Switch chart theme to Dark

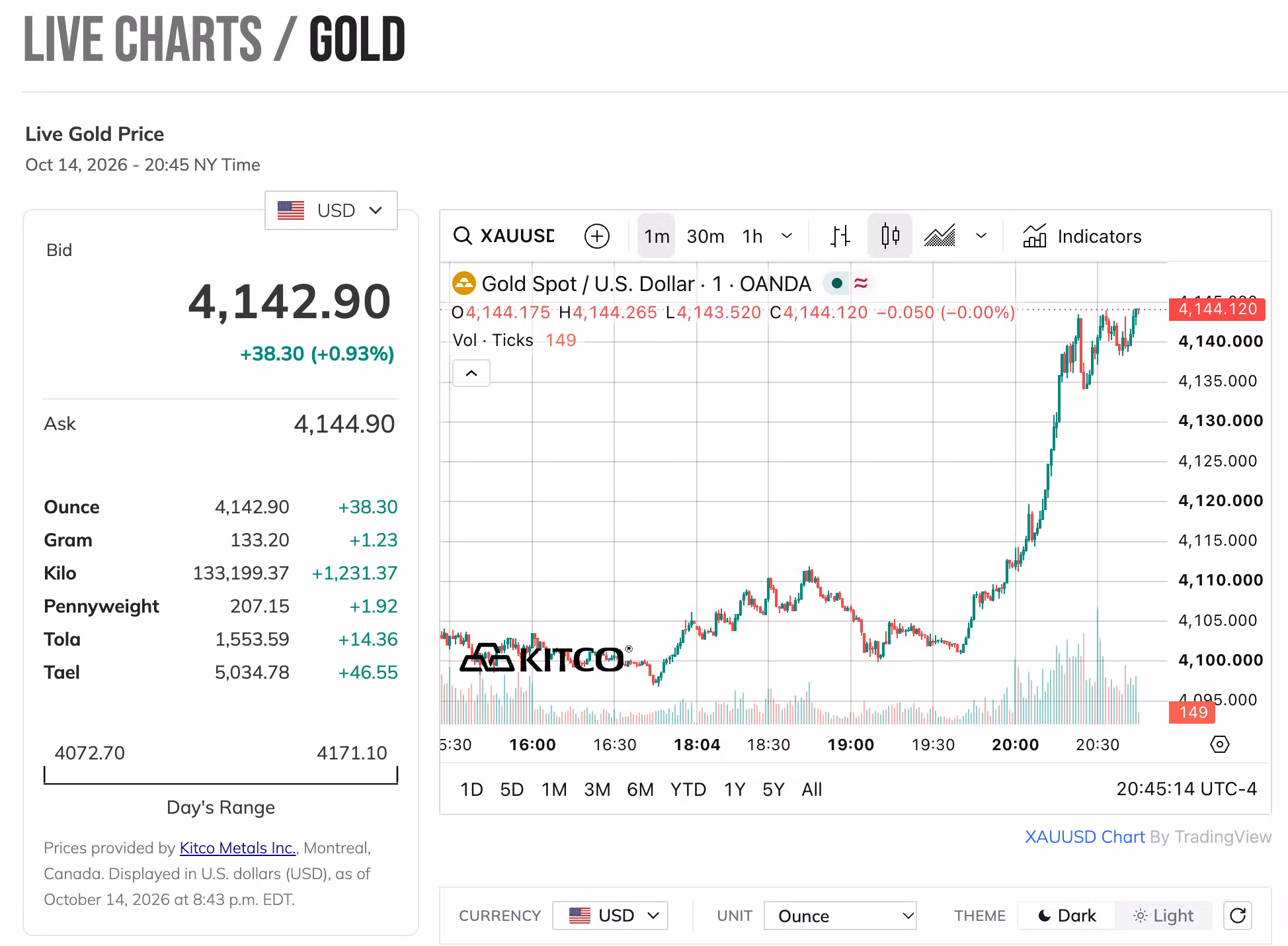pos(1067,916)
